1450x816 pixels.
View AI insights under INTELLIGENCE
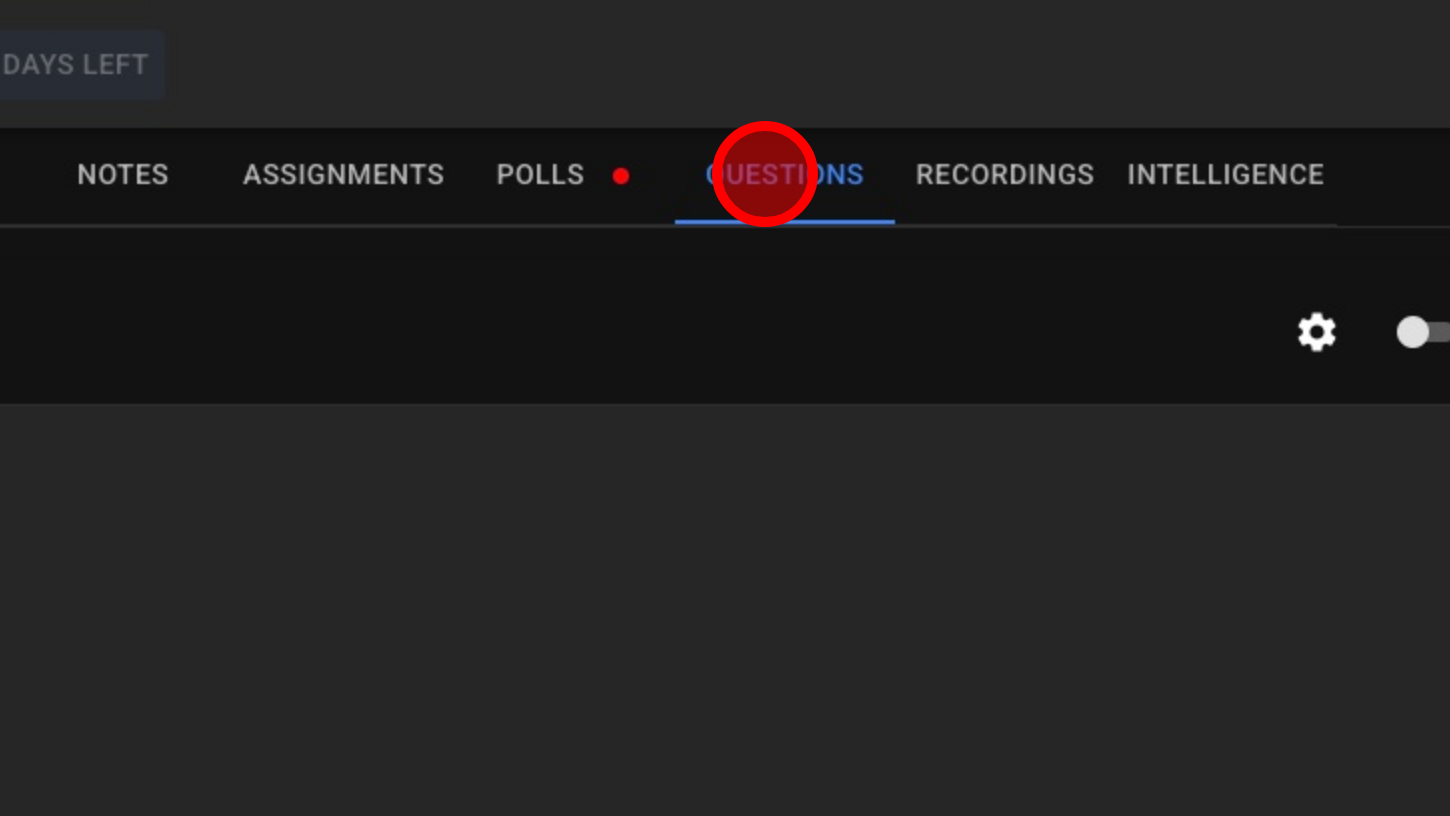(1225, 175)
